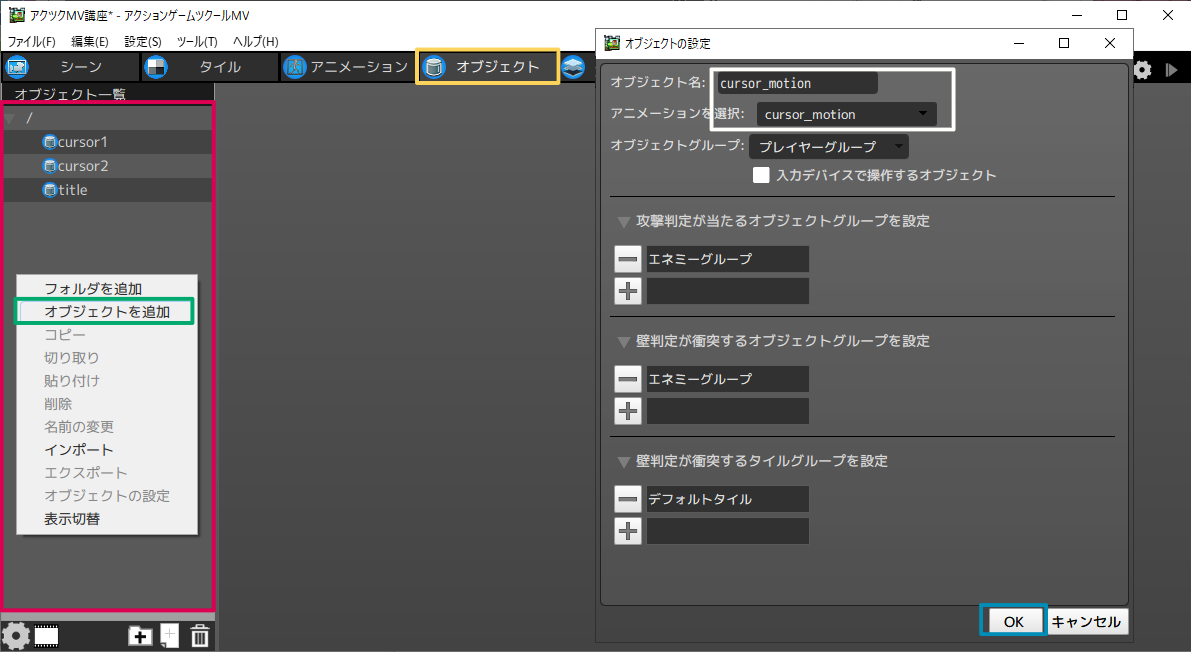Image resolution: width=1191 pixels, height=652 pixels.
Task: Collapse the root folder in the object list
Action: tap(10, 118)
